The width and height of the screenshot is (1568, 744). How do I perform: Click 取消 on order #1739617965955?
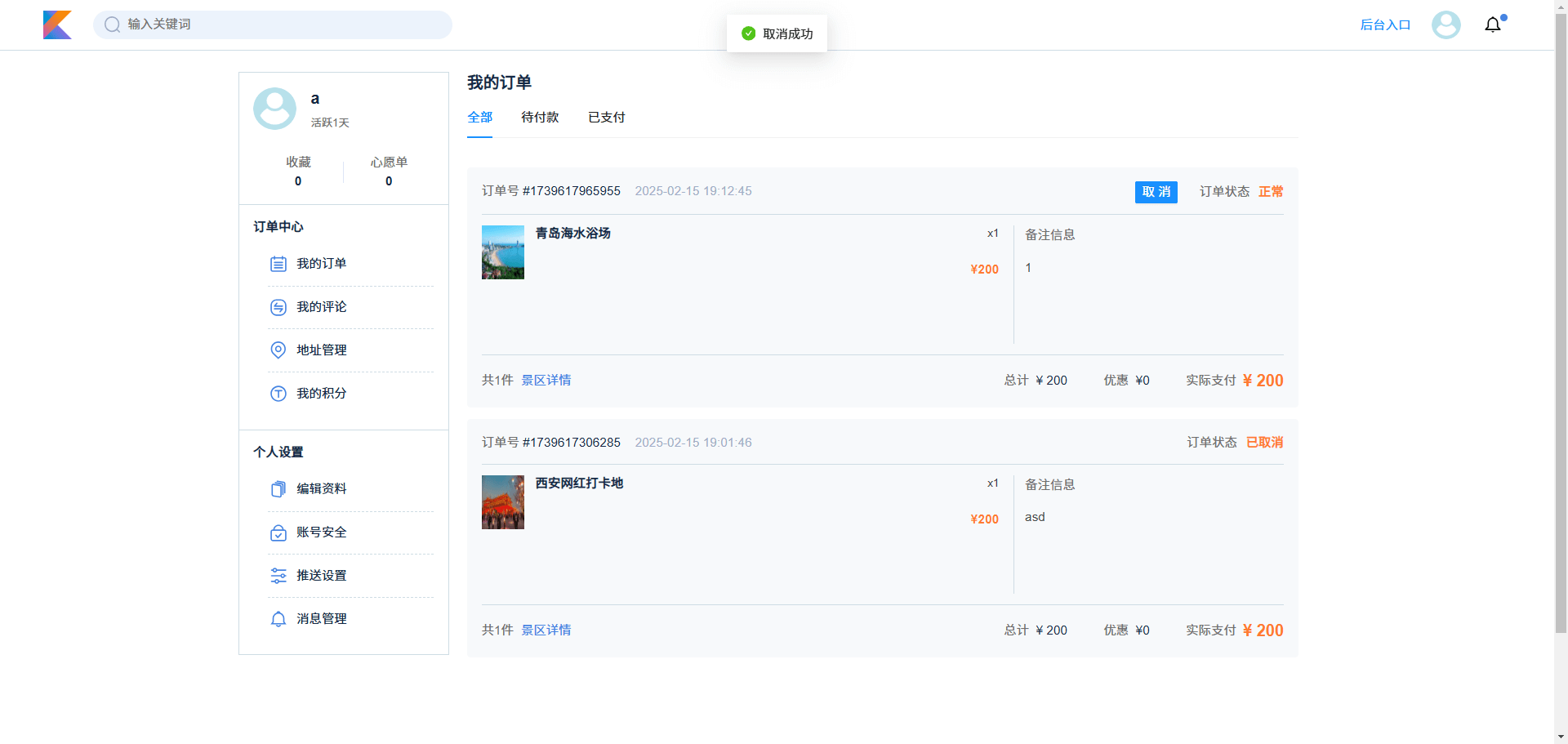pos(1156,192)
